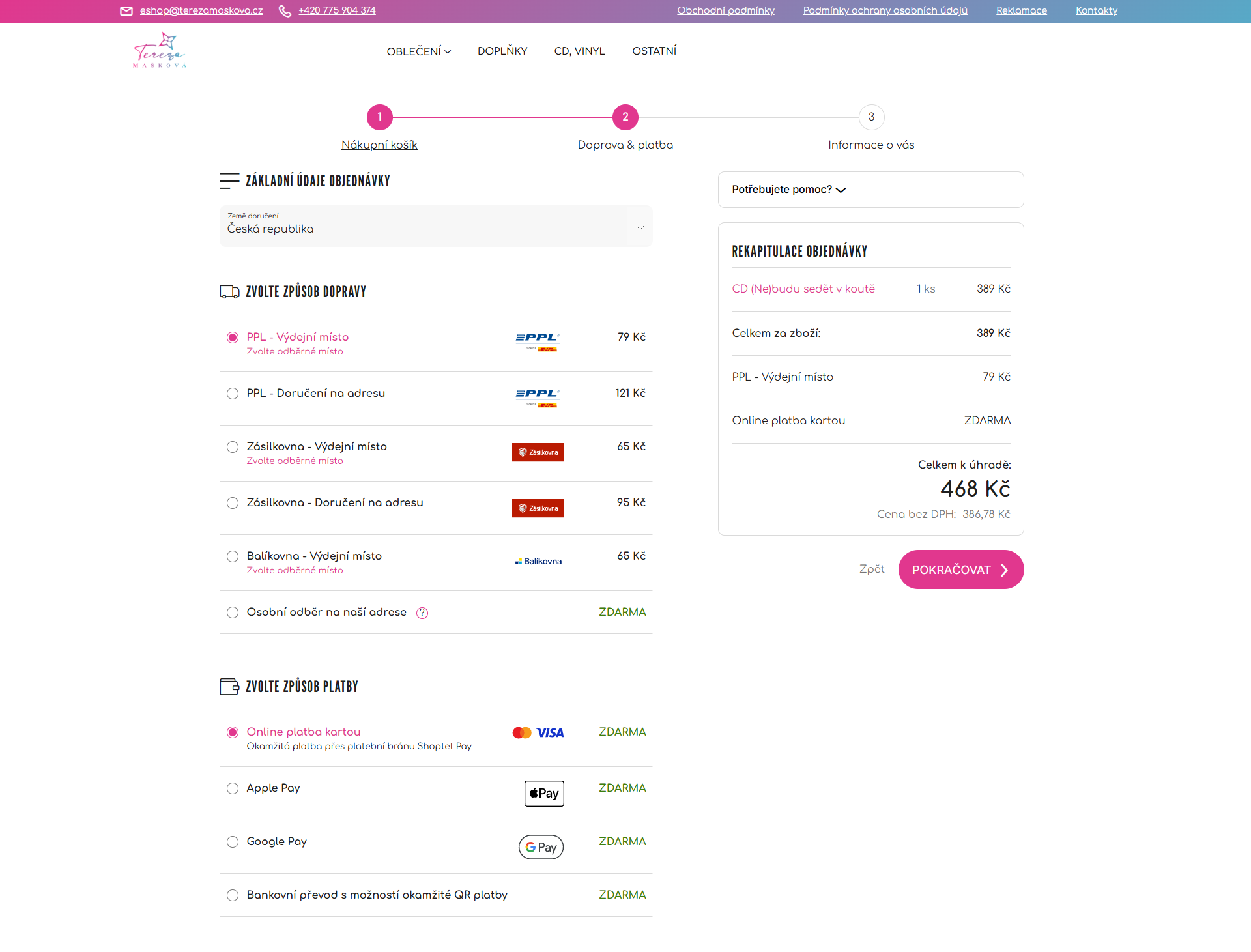Open the OSTATNÍ category

point(654,51)
